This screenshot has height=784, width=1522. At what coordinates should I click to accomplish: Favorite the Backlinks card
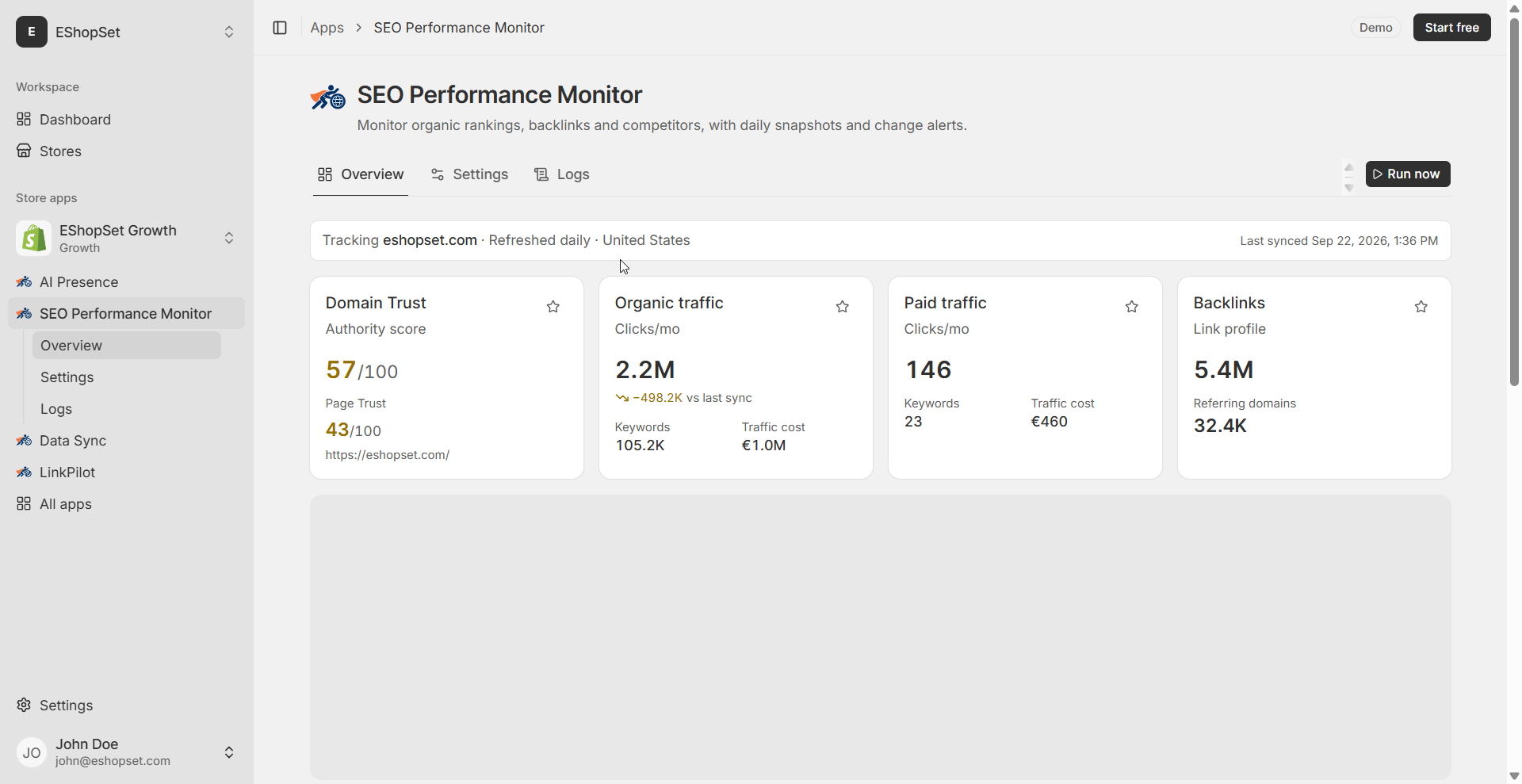pyautogui.click(x=1421, y=307)
